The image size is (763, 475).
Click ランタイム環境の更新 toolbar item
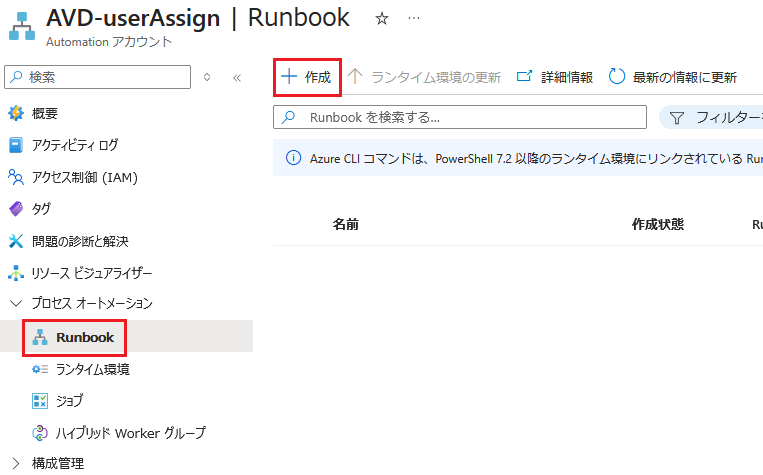pos(425,77)
